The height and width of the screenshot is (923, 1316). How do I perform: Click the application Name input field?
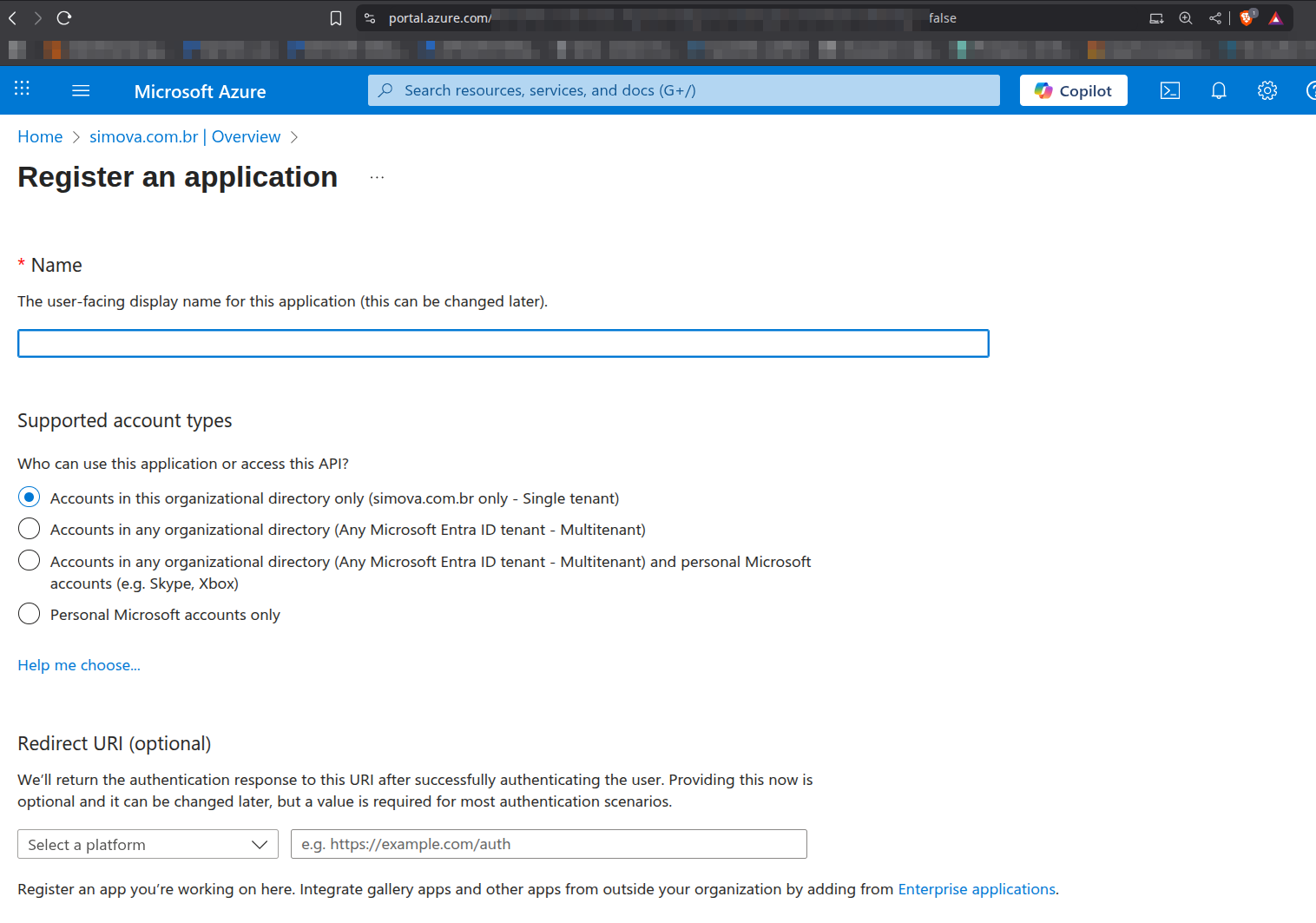[503, 344]
